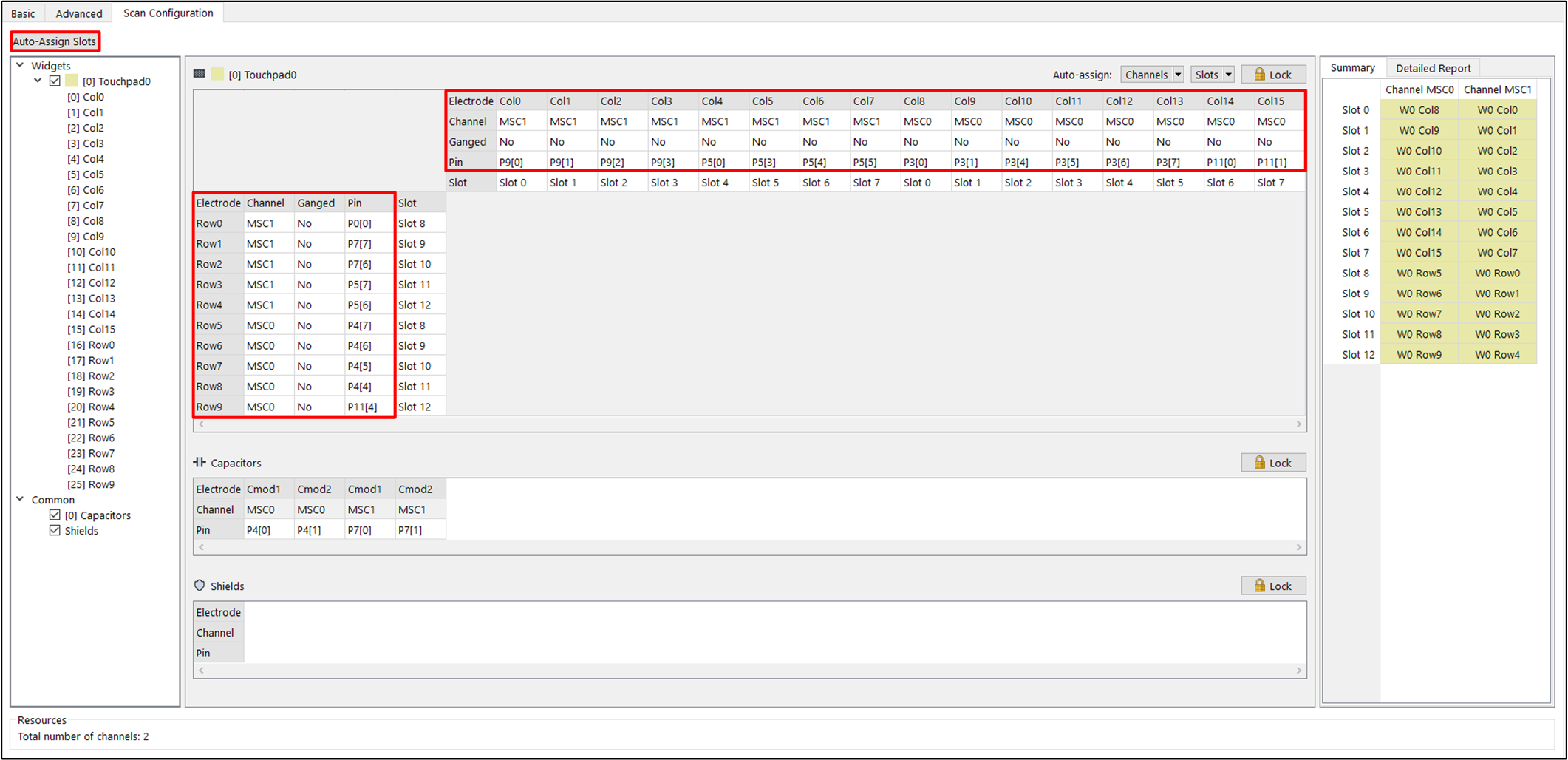
Task: Click the Col15 Slot 7 cell
Action: click(1279, 183)
